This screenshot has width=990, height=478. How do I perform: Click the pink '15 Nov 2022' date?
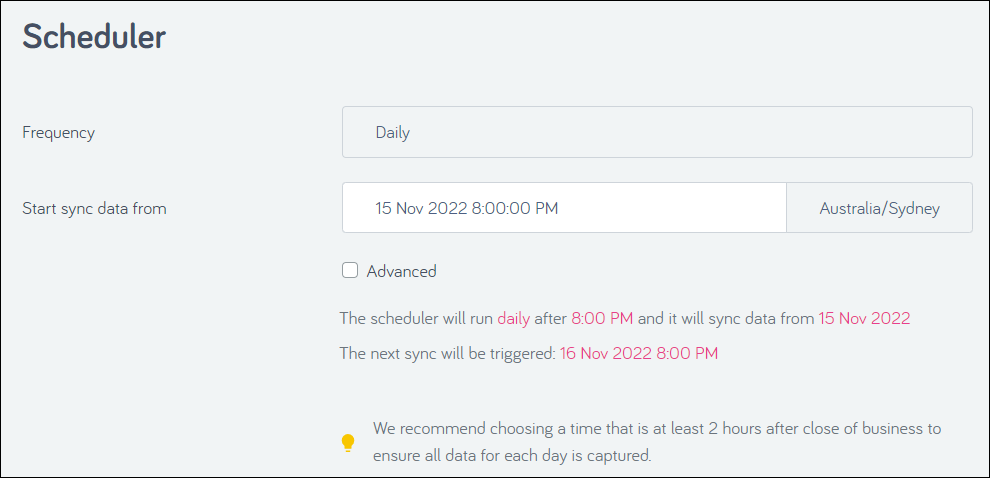click(x=864, y=318)
